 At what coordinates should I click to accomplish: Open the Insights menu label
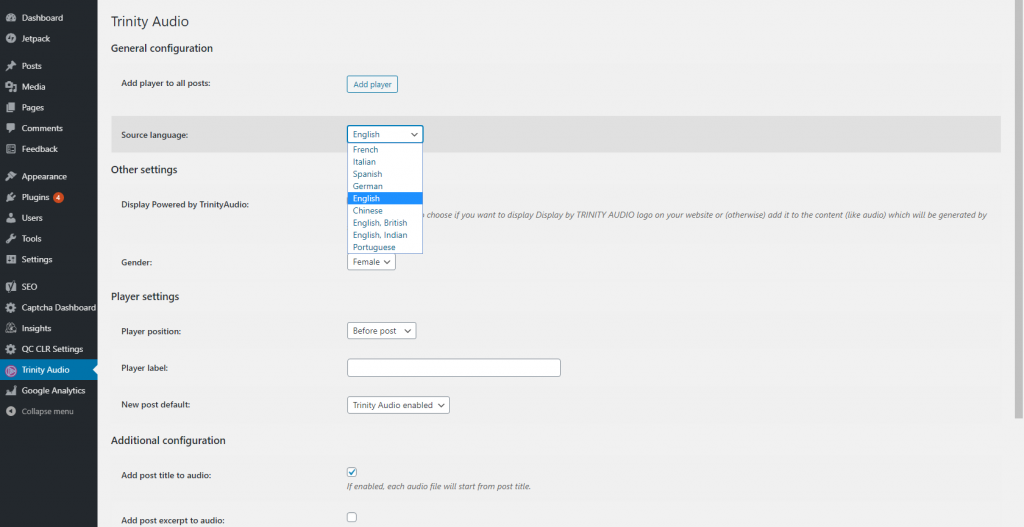[37, 328]
